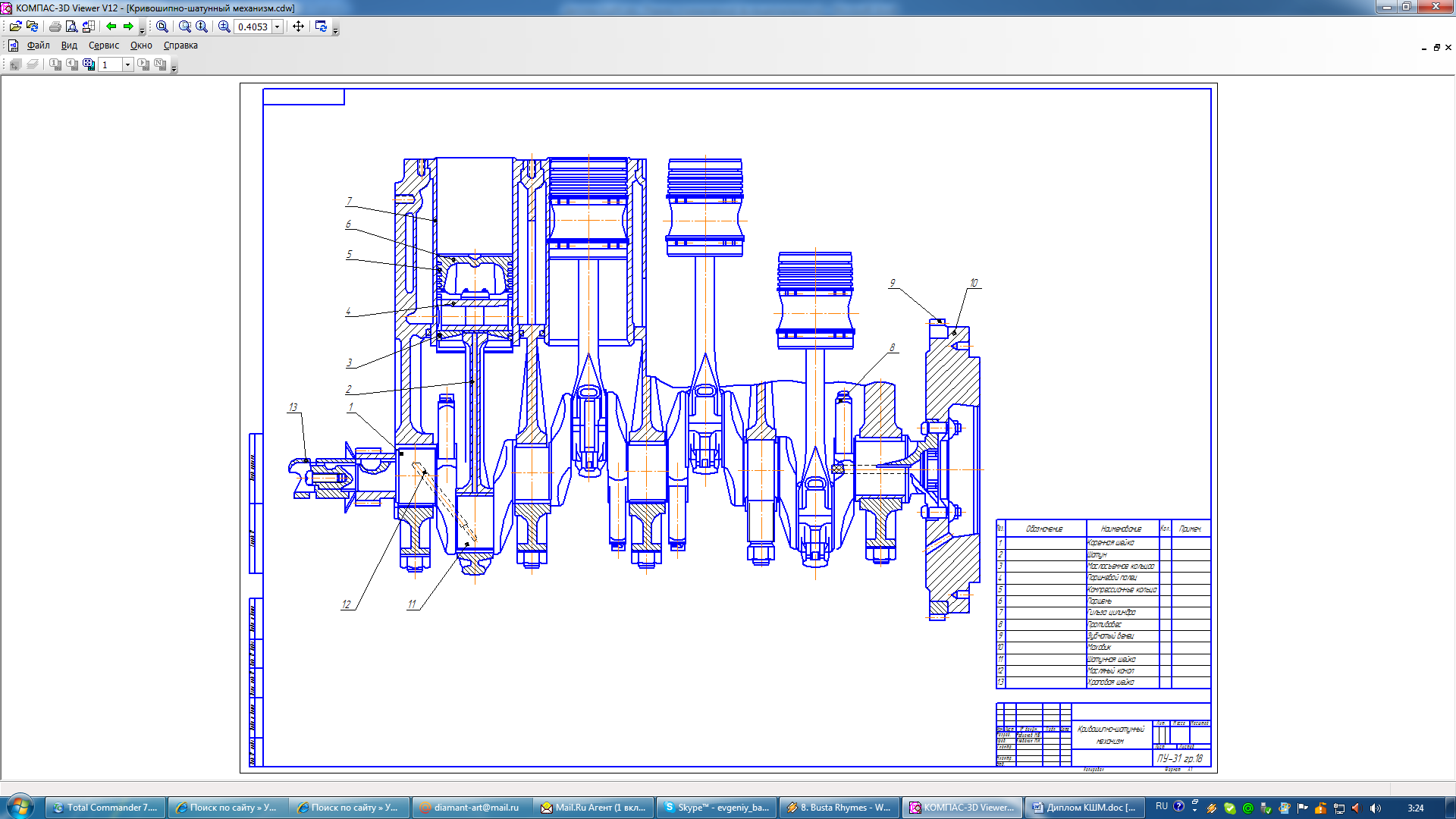Open the zoom scale dropdown arrow
This screenshot has width=1456, height=819.
(x=278, y=27)
